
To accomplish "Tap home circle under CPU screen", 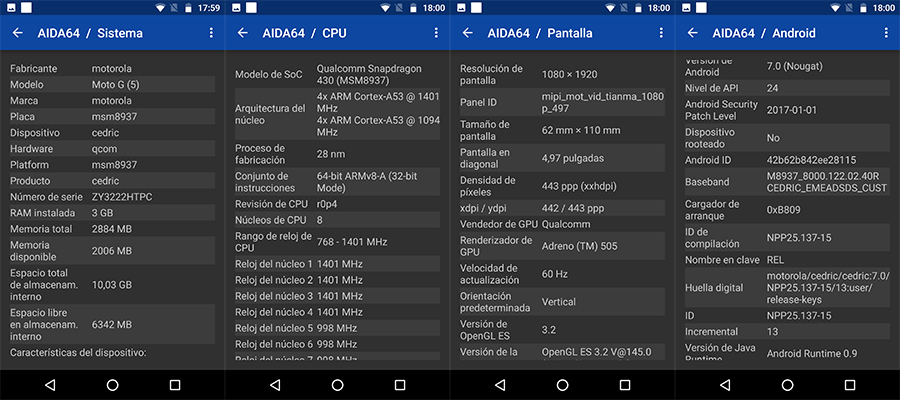I will [338, 385].
